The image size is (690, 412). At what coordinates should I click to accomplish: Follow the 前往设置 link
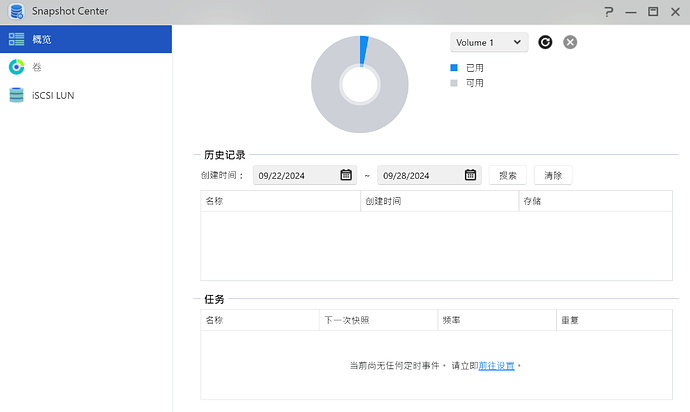[x=497, y=366]
